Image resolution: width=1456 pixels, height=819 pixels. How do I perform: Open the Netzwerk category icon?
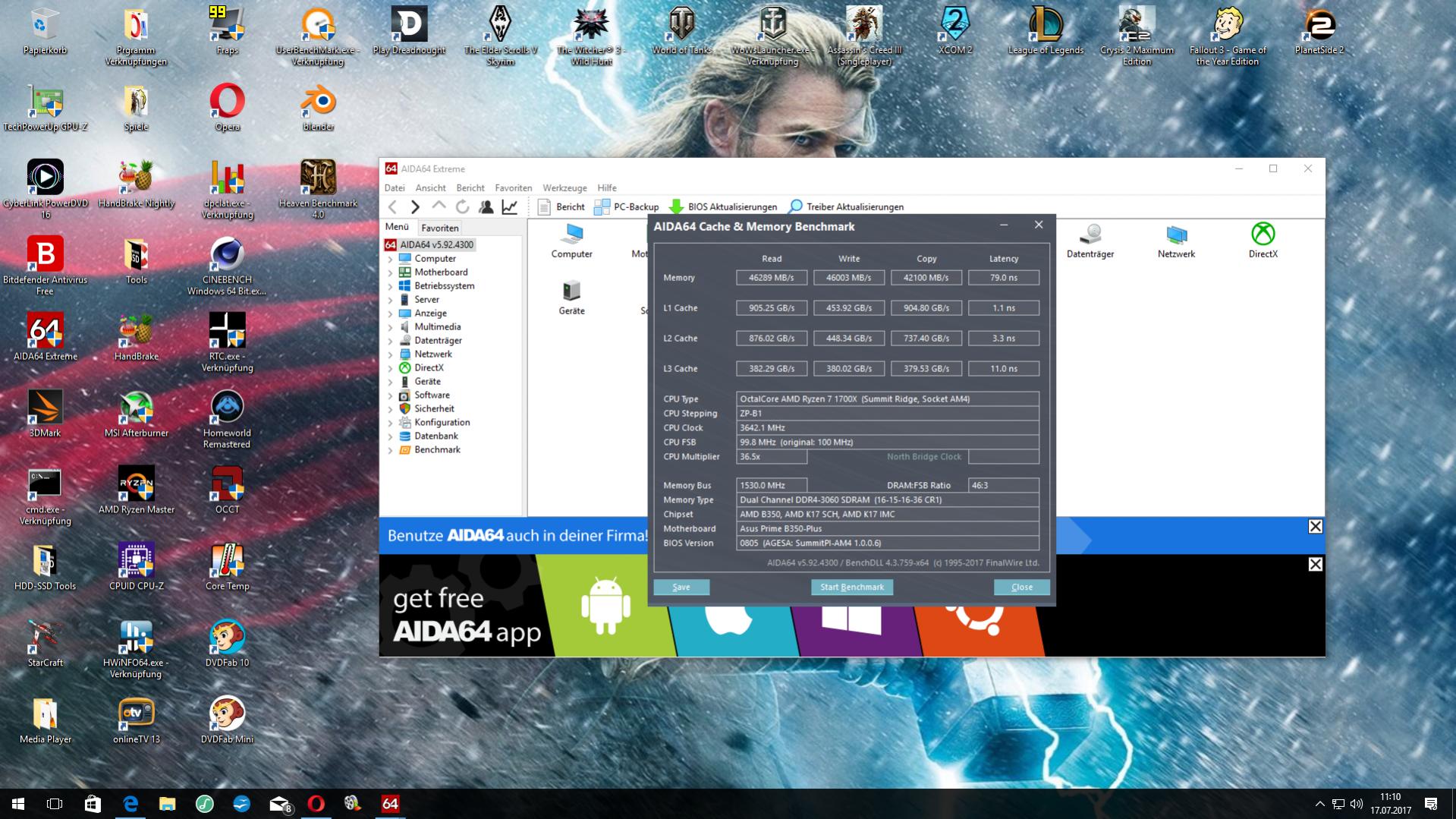(x=1176, y=241)
